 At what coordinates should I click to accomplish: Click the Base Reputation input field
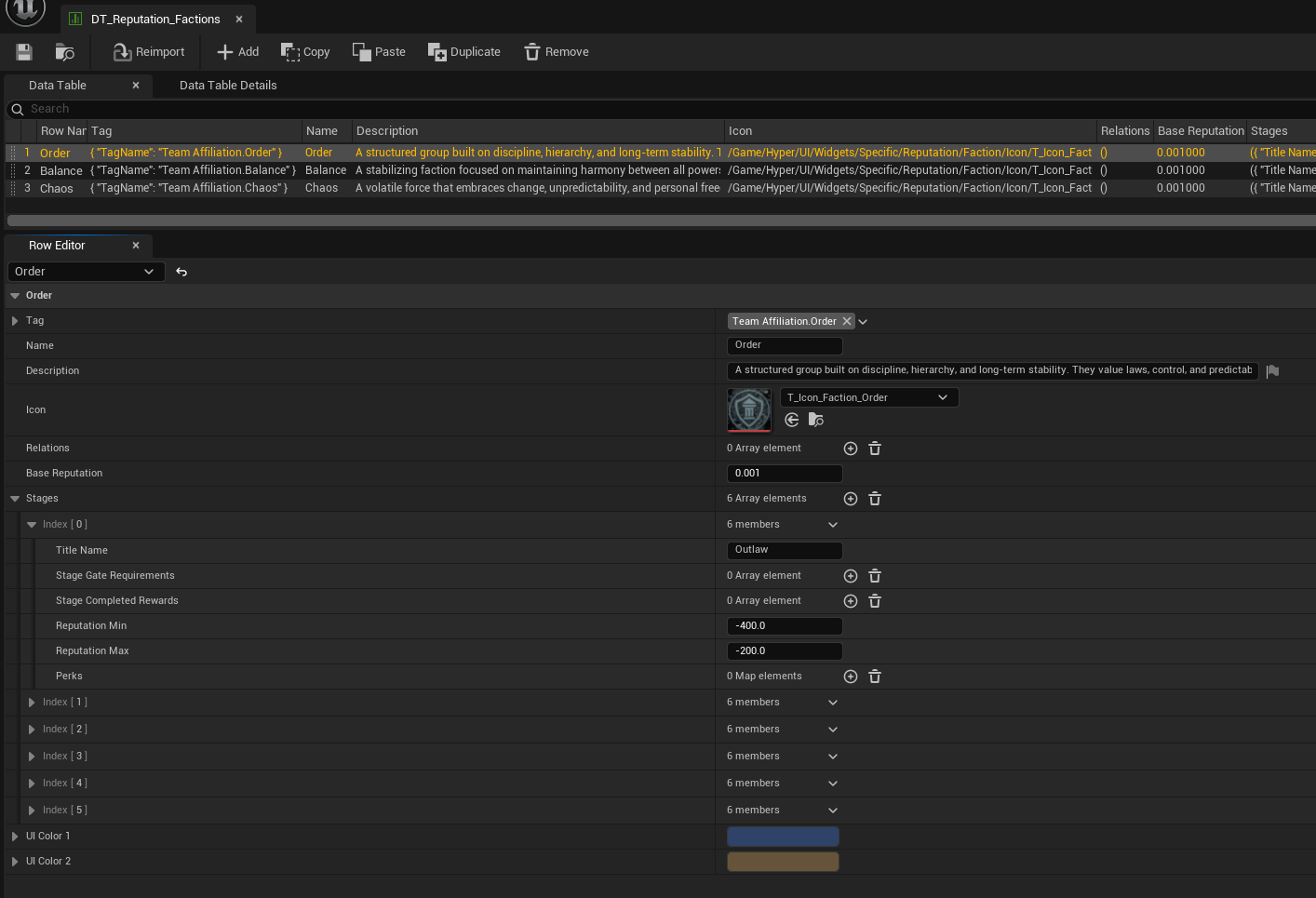point(784,474)
